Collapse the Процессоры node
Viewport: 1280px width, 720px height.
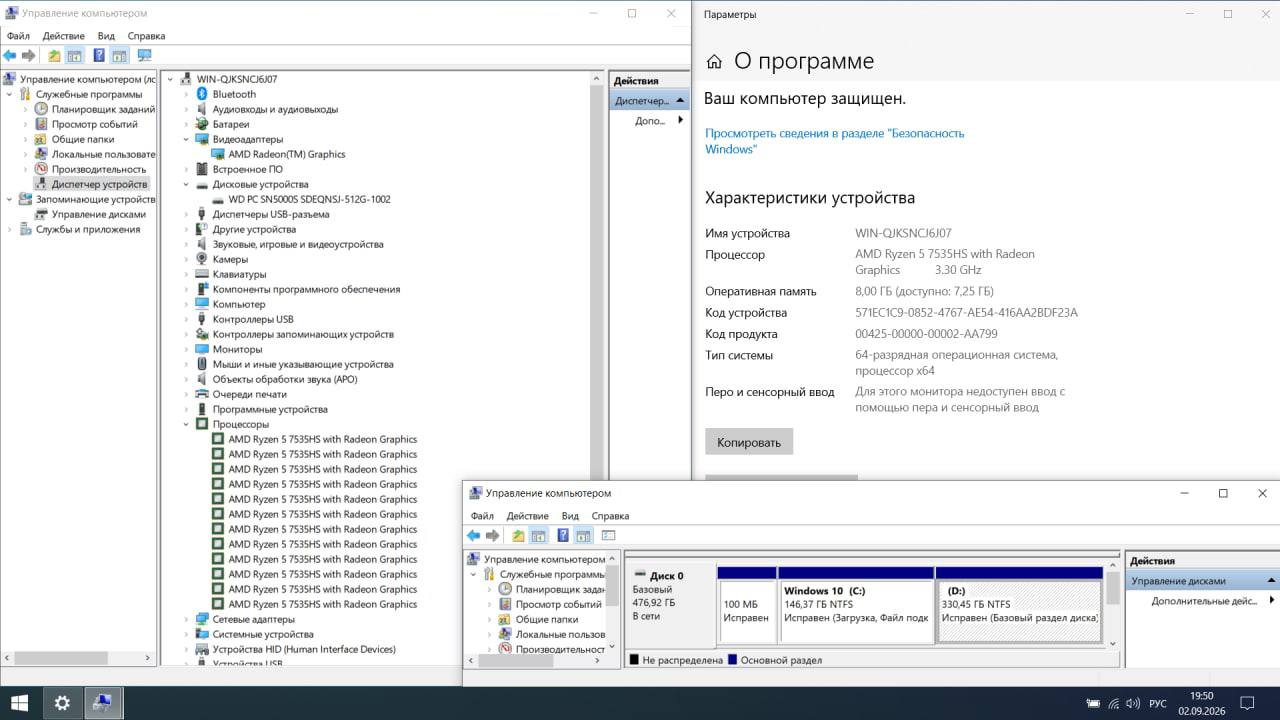click(x=186, y=424)
